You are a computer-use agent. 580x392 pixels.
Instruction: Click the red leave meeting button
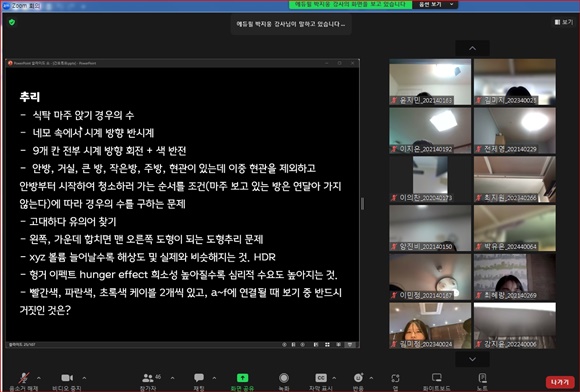click(x=560, y=382)
